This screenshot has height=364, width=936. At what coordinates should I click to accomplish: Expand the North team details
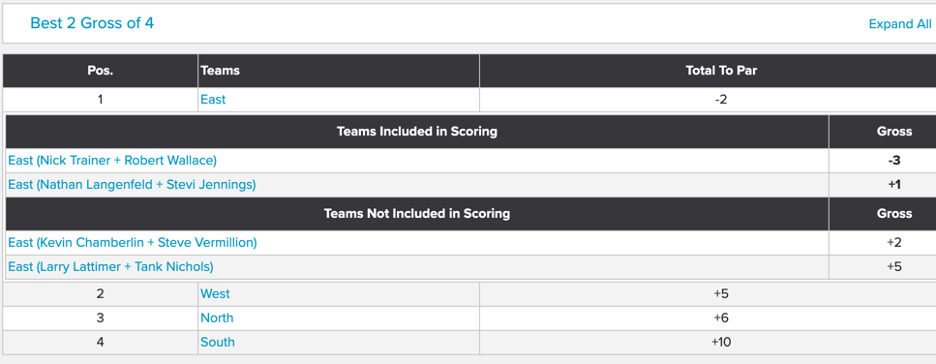pos(217,318)
